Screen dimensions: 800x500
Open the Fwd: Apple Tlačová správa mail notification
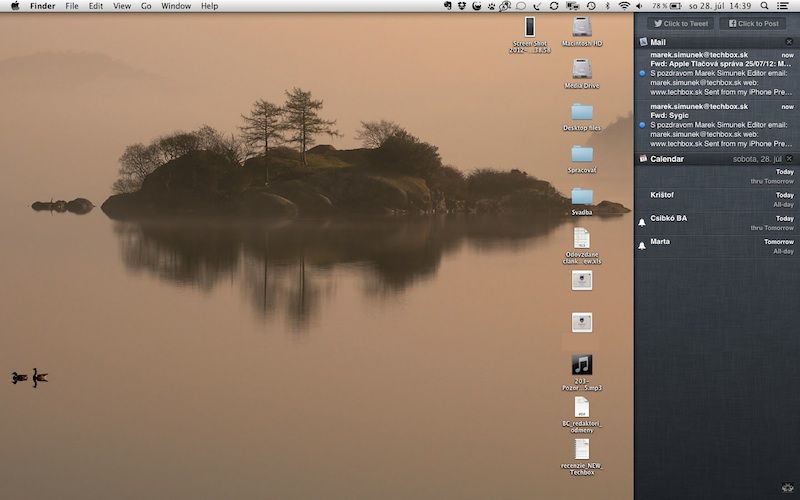(x=717, y=73)
